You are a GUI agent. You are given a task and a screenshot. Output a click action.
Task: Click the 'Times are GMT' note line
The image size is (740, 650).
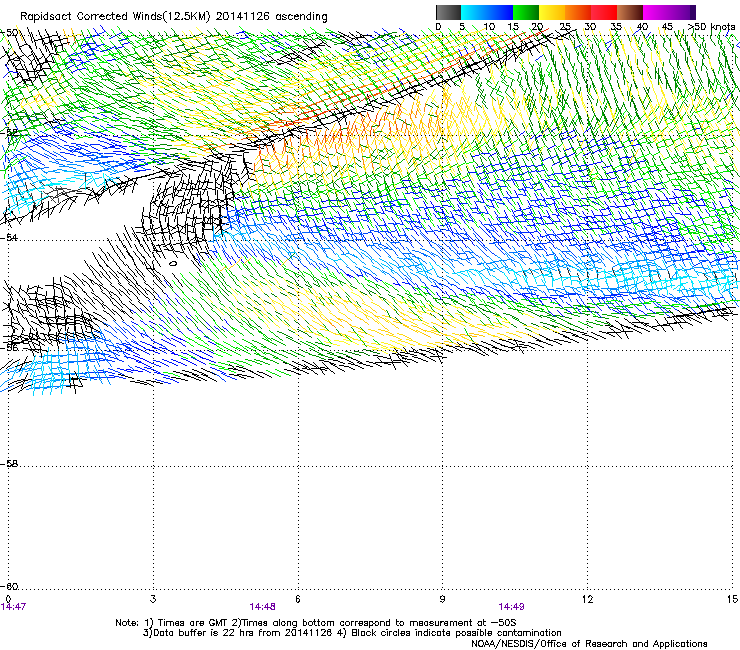316,623
